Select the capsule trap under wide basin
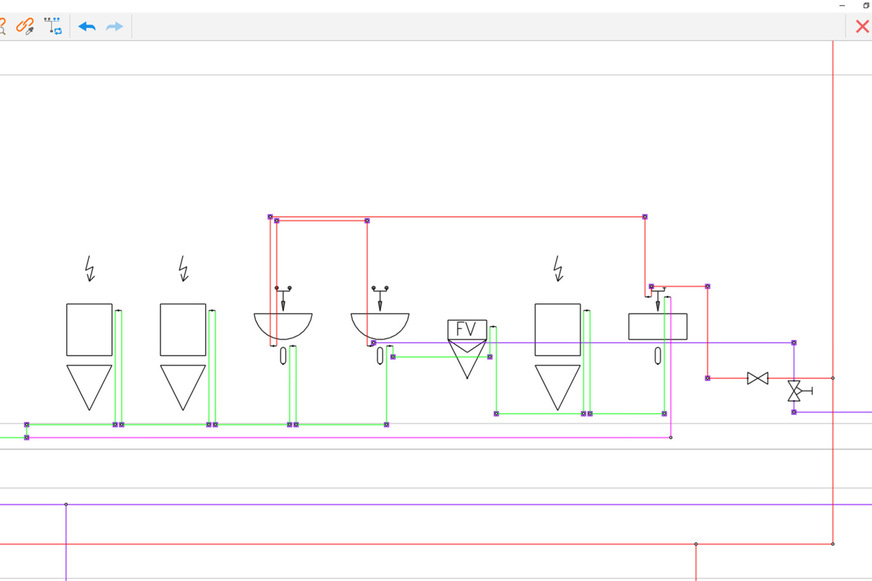This screenshot has height=581, width=872. coord(658,356)
